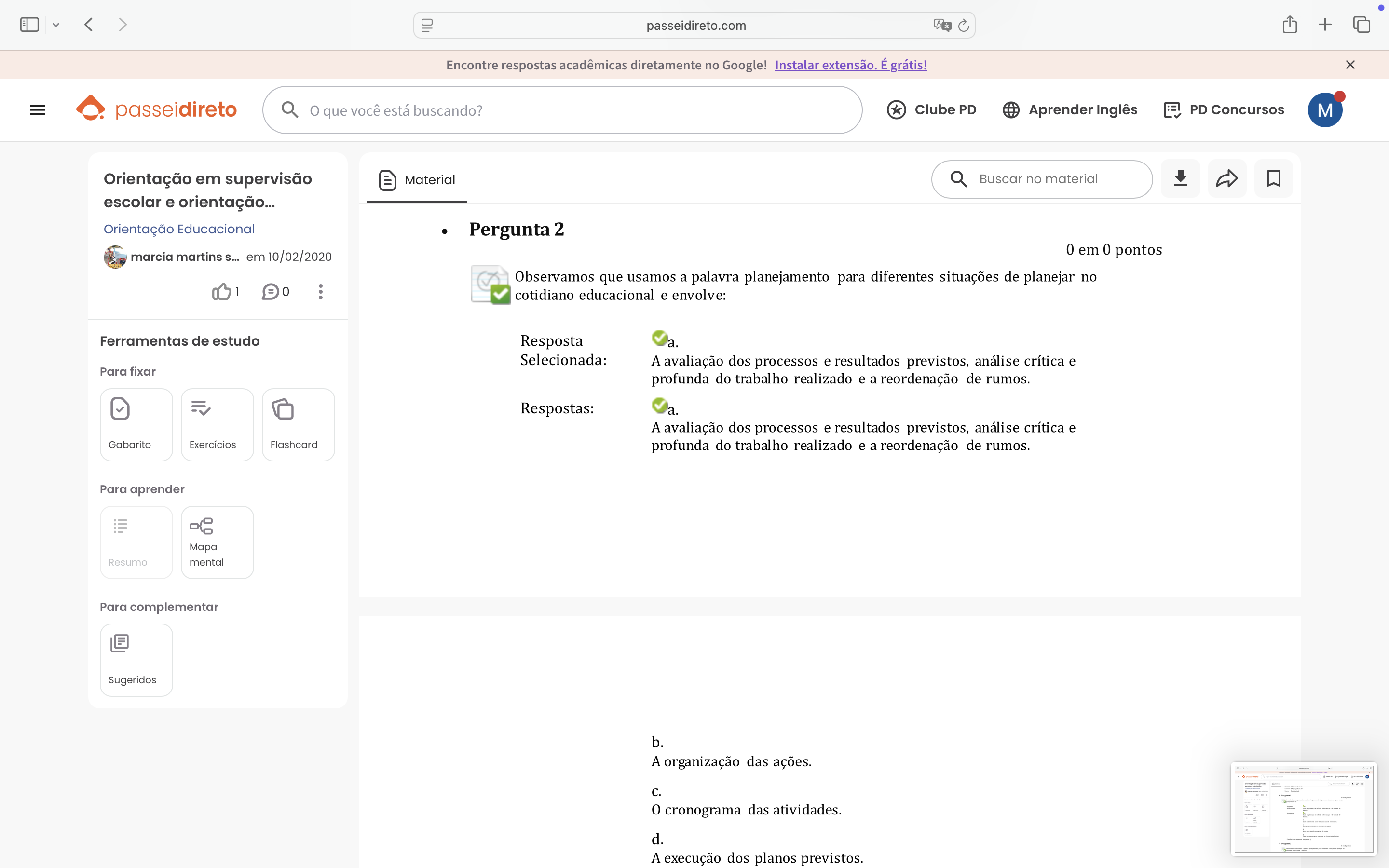Open the Mapa mental tool

click(x=217, y=542)
